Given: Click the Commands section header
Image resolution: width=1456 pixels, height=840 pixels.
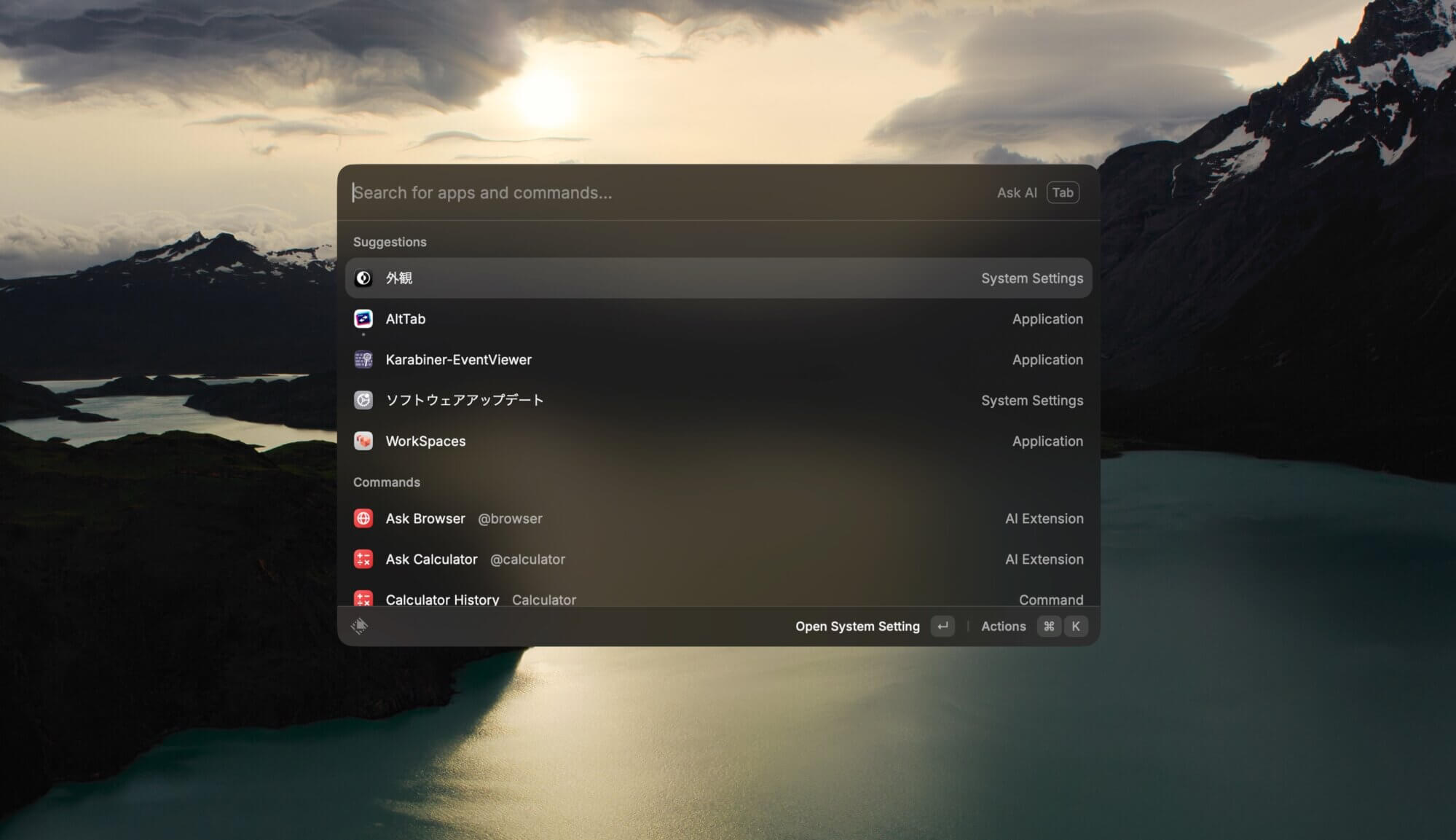Looking at the screenshot, I should click(387, 482).
